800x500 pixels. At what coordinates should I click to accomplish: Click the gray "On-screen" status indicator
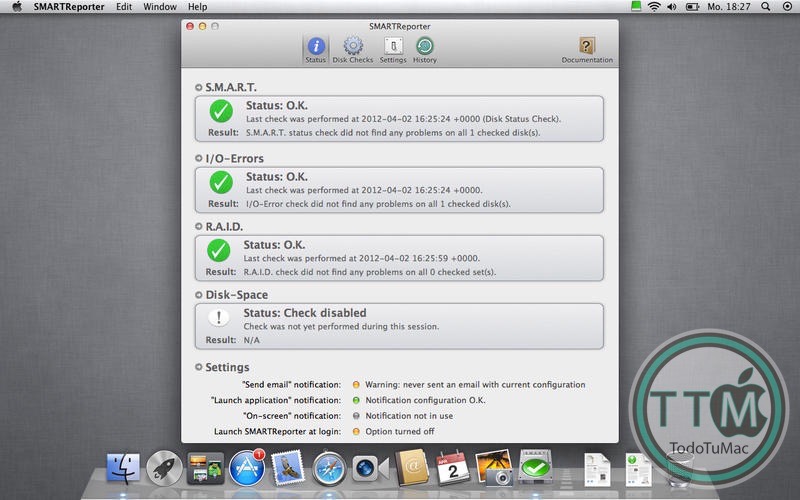point(356,416)
